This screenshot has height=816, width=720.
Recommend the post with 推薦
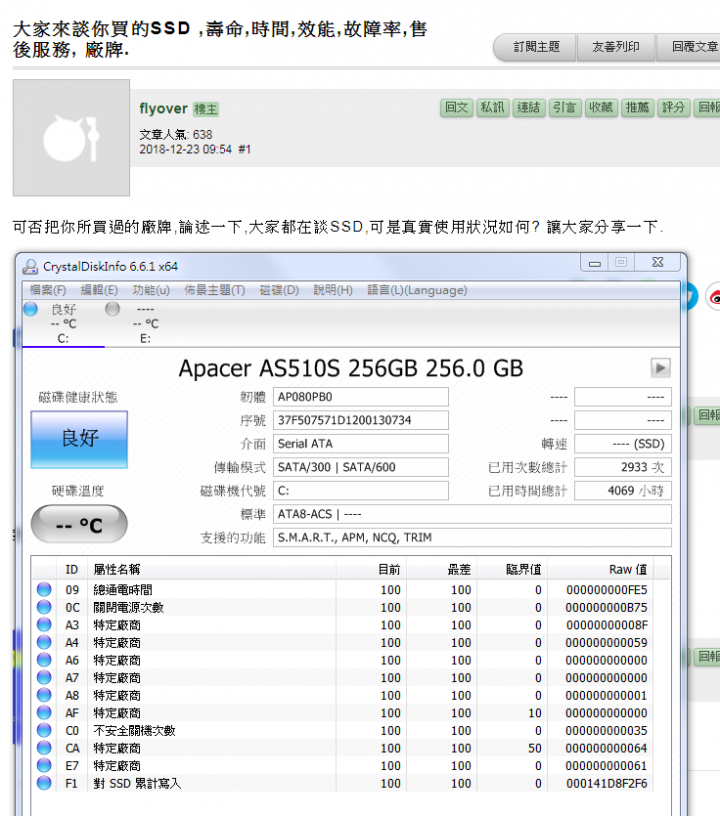coord(637,108)
